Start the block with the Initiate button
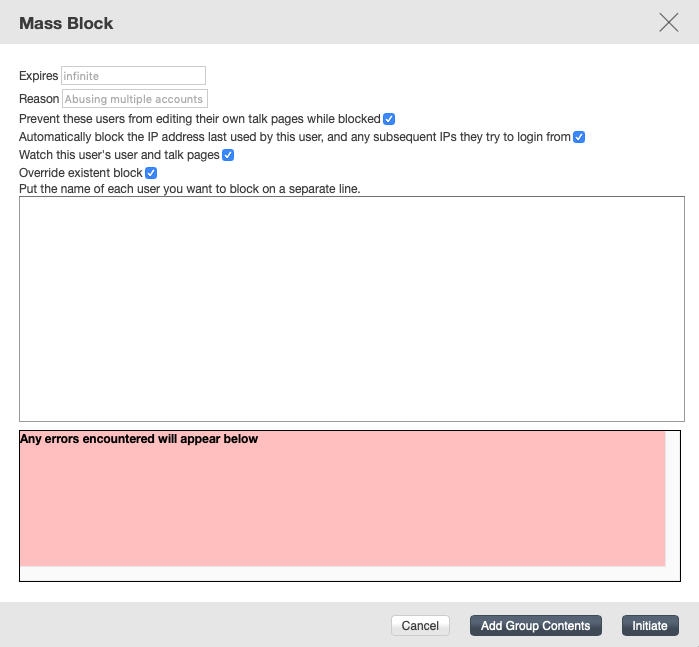 (650, 626)
